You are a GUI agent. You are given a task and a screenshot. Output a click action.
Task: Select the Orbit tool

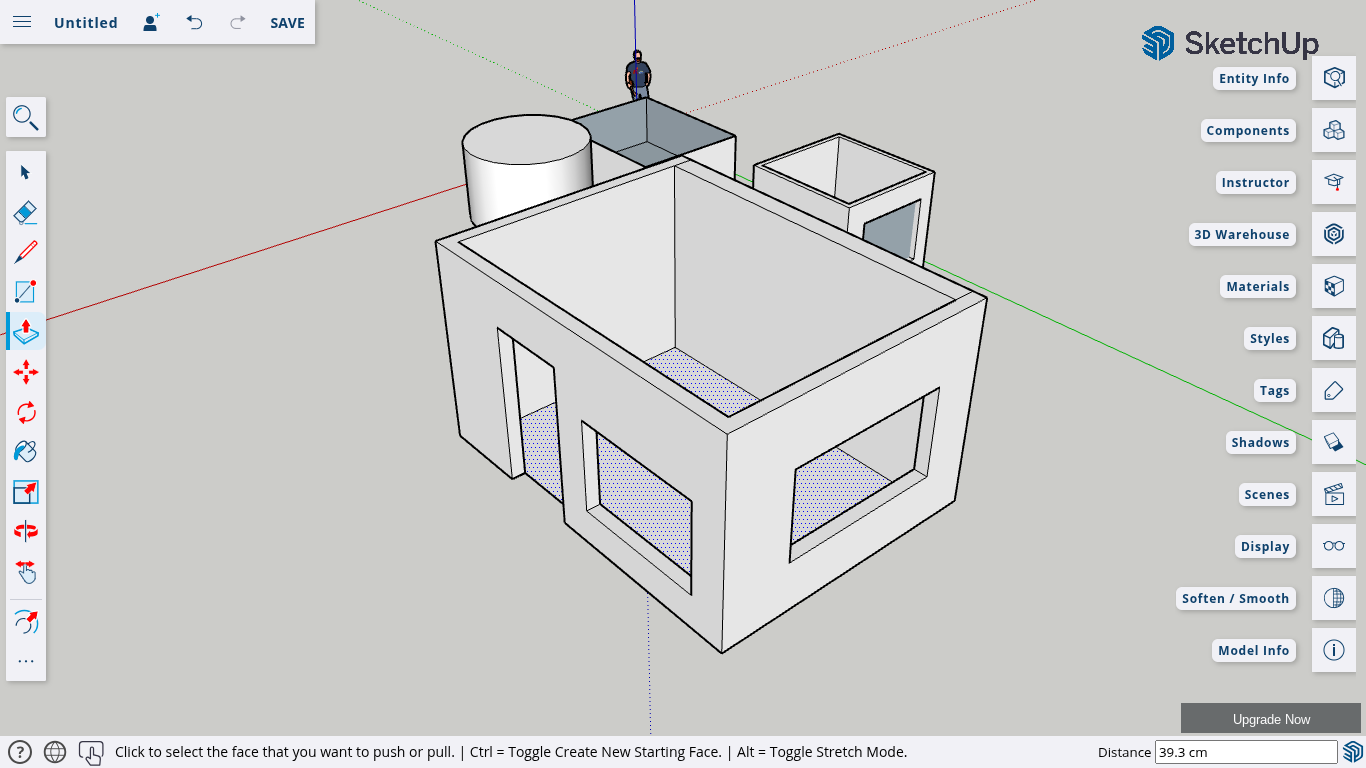tap(26, 532)
